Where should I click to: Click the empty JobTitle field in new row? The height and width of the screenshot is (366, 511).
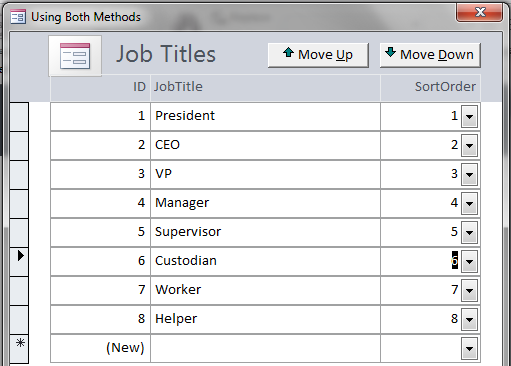pyautogui.click(x=265, y=349)
